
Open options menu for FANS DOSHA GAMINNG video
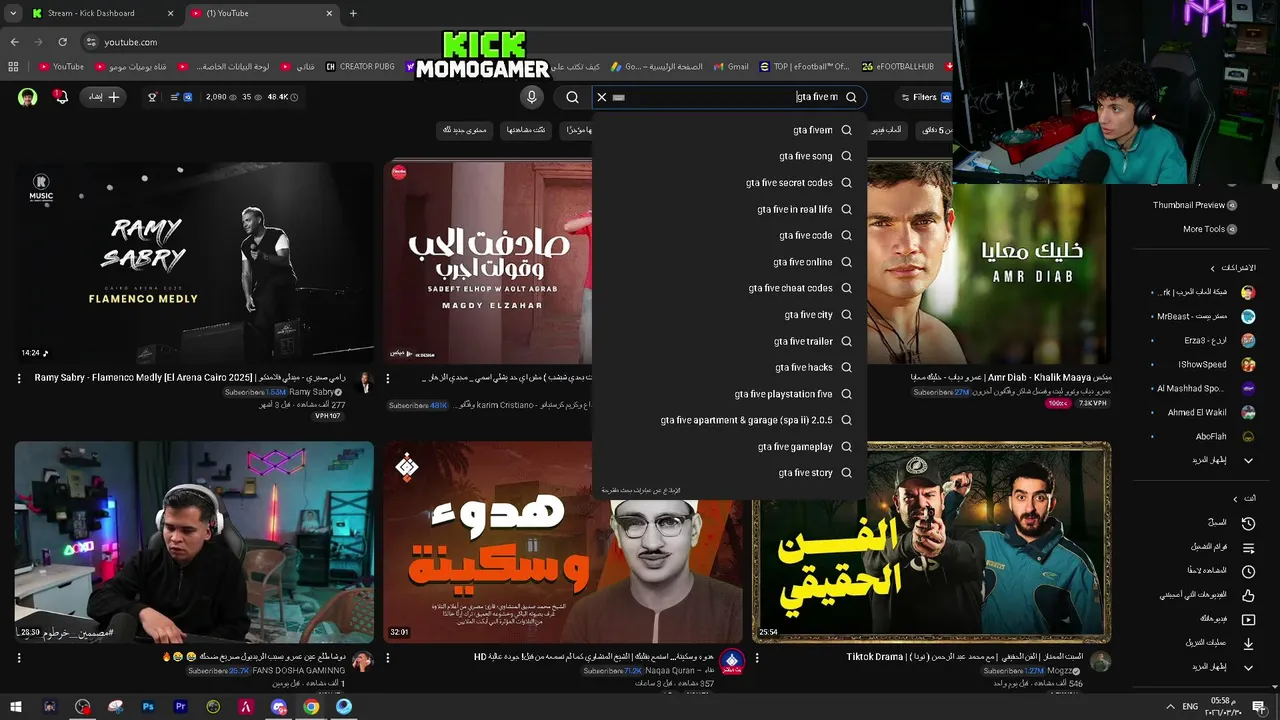point(19,658)
